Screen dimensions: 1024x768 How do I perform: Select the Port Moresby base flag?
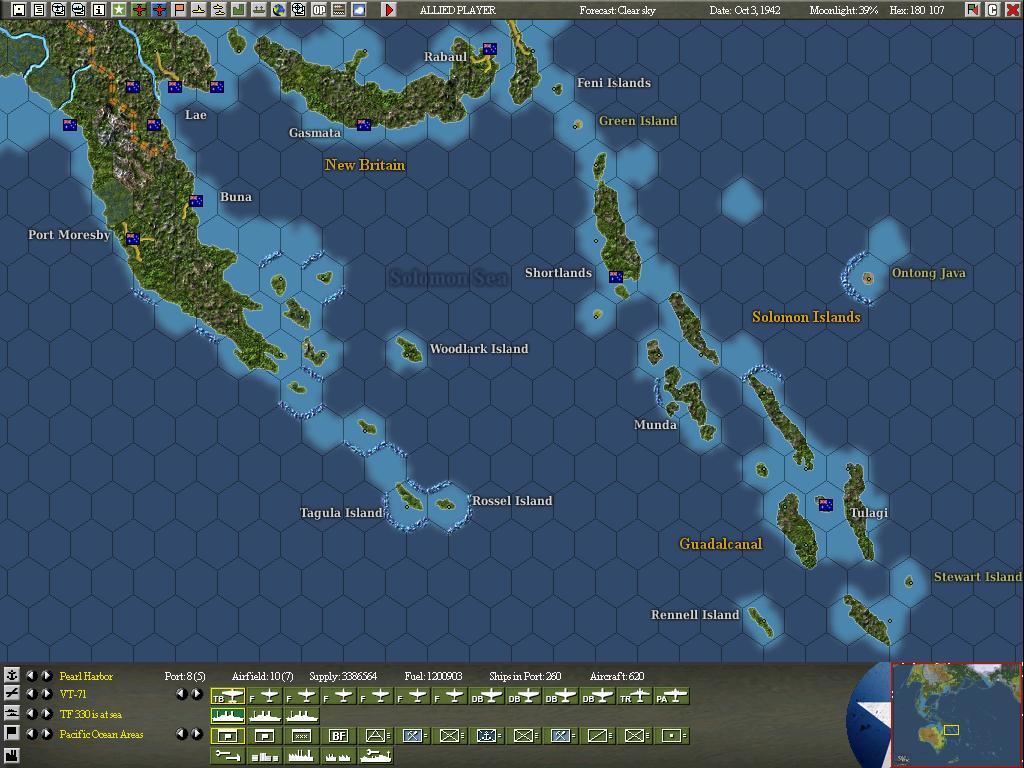coord(133,239)
